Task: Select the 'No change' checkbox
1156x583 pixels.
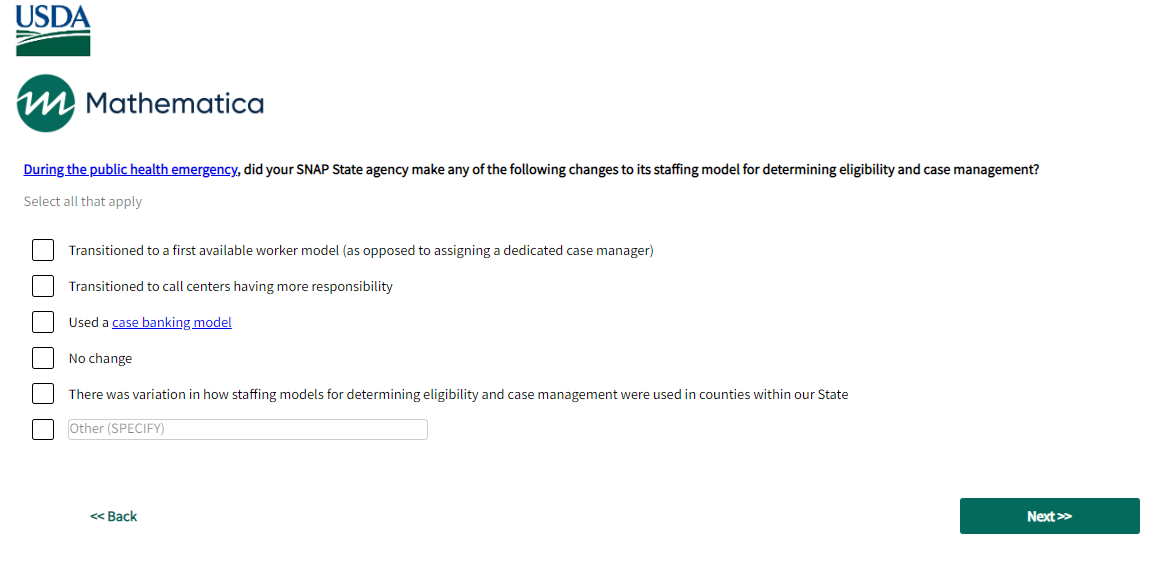Action: point(43,358)
